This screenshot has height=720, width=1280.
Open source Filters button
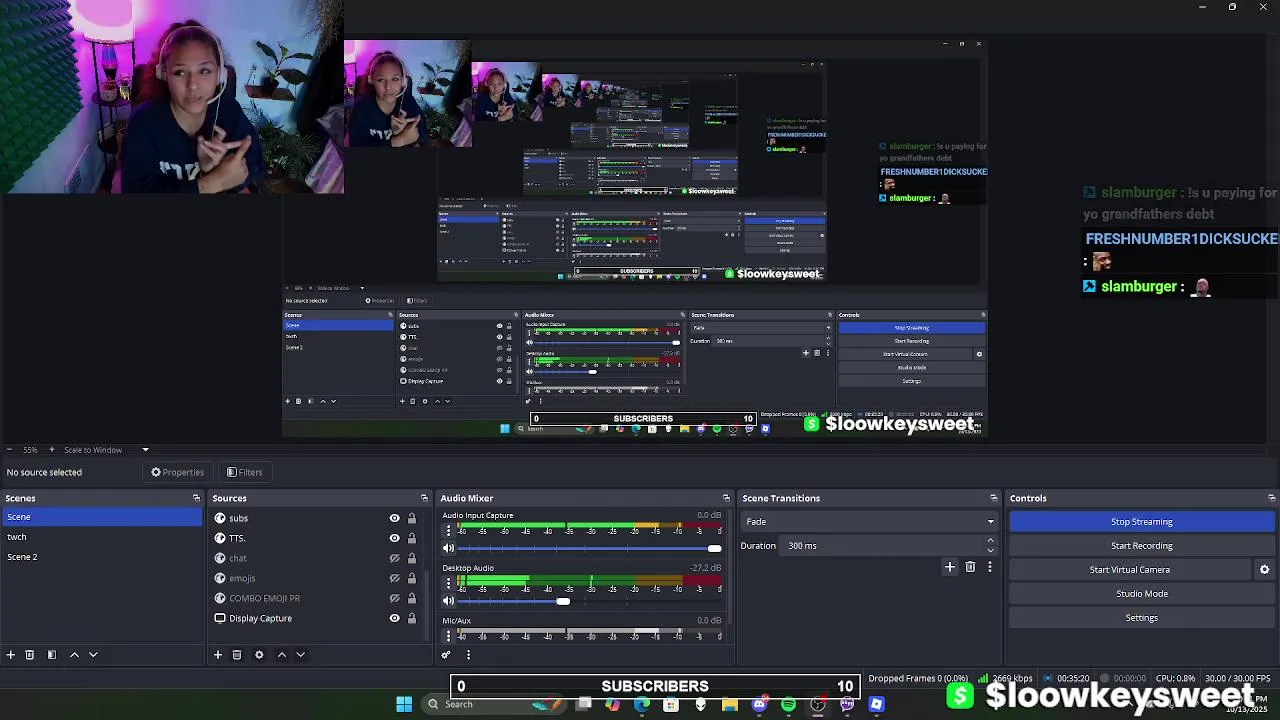[244, 472]
